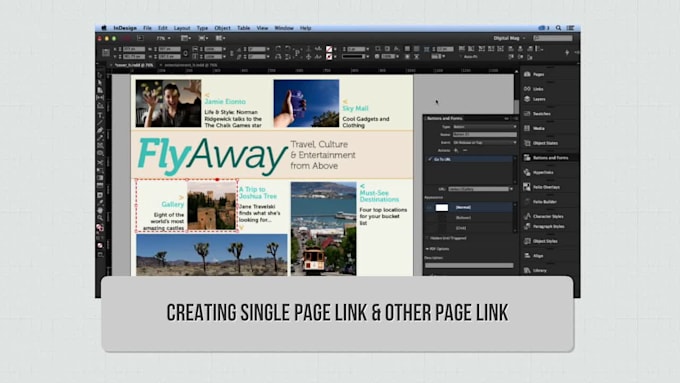Open the Library panel
This screenshot has height=383, width=680.
[x=535, y=271]
